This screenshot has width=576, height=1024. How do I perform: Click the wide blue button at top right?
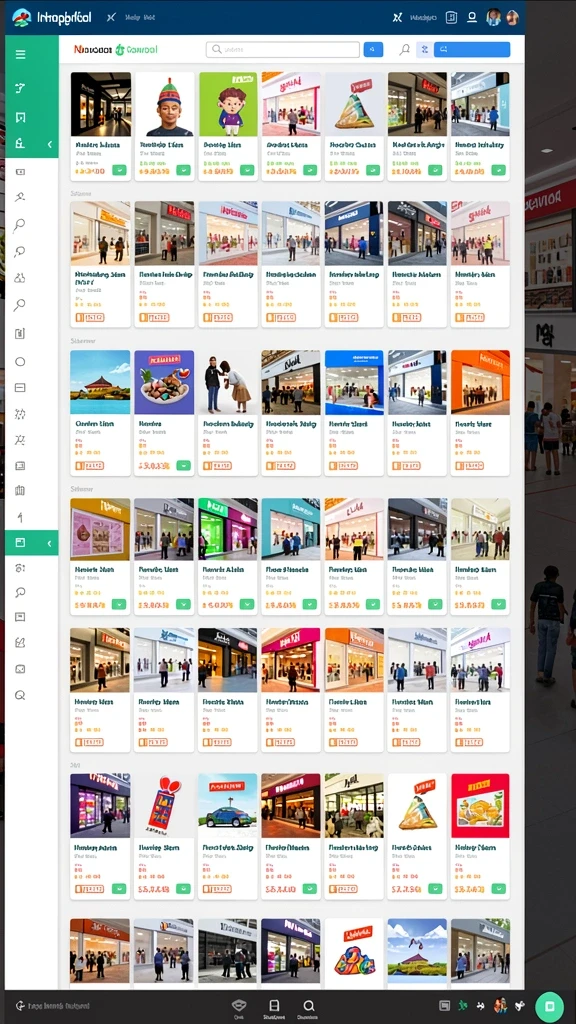coord(472,50)
